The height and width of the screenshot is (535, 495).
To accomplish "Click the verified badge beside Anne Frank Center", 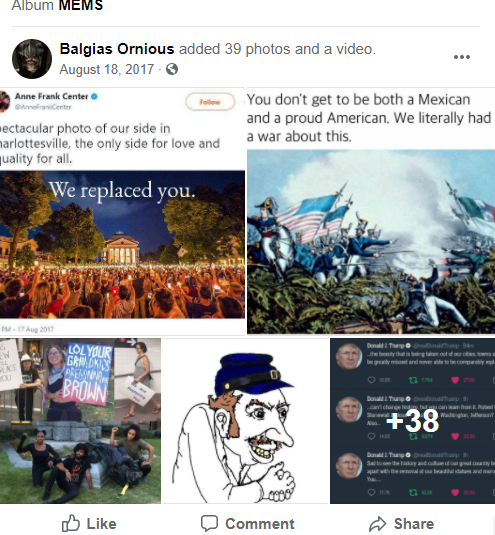I will (94, 97).
